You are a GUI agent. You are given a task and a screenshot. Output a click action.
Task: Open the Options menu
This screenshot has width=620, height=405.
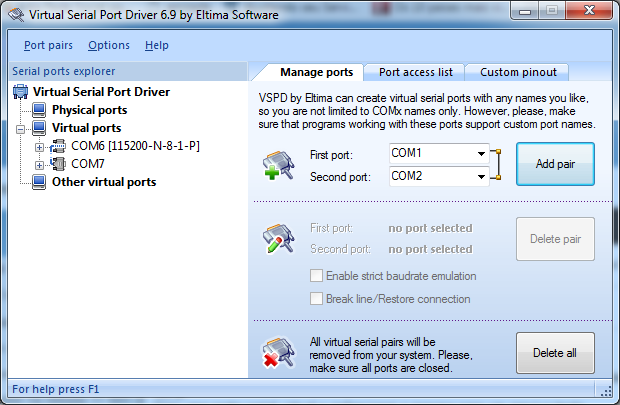point(109,45)
